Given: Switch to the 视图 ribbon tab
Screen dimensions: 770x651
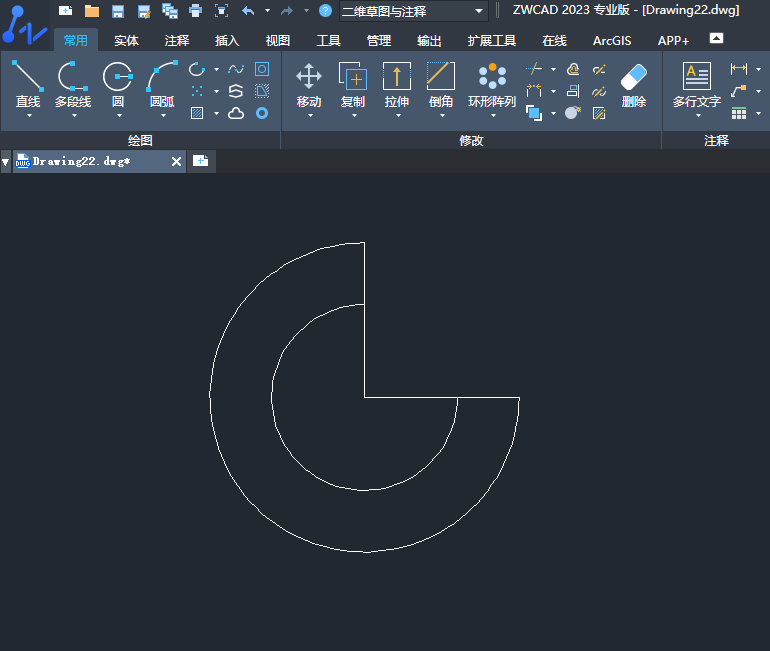Looking at the screenshot, I should click(x=278, y=40).
